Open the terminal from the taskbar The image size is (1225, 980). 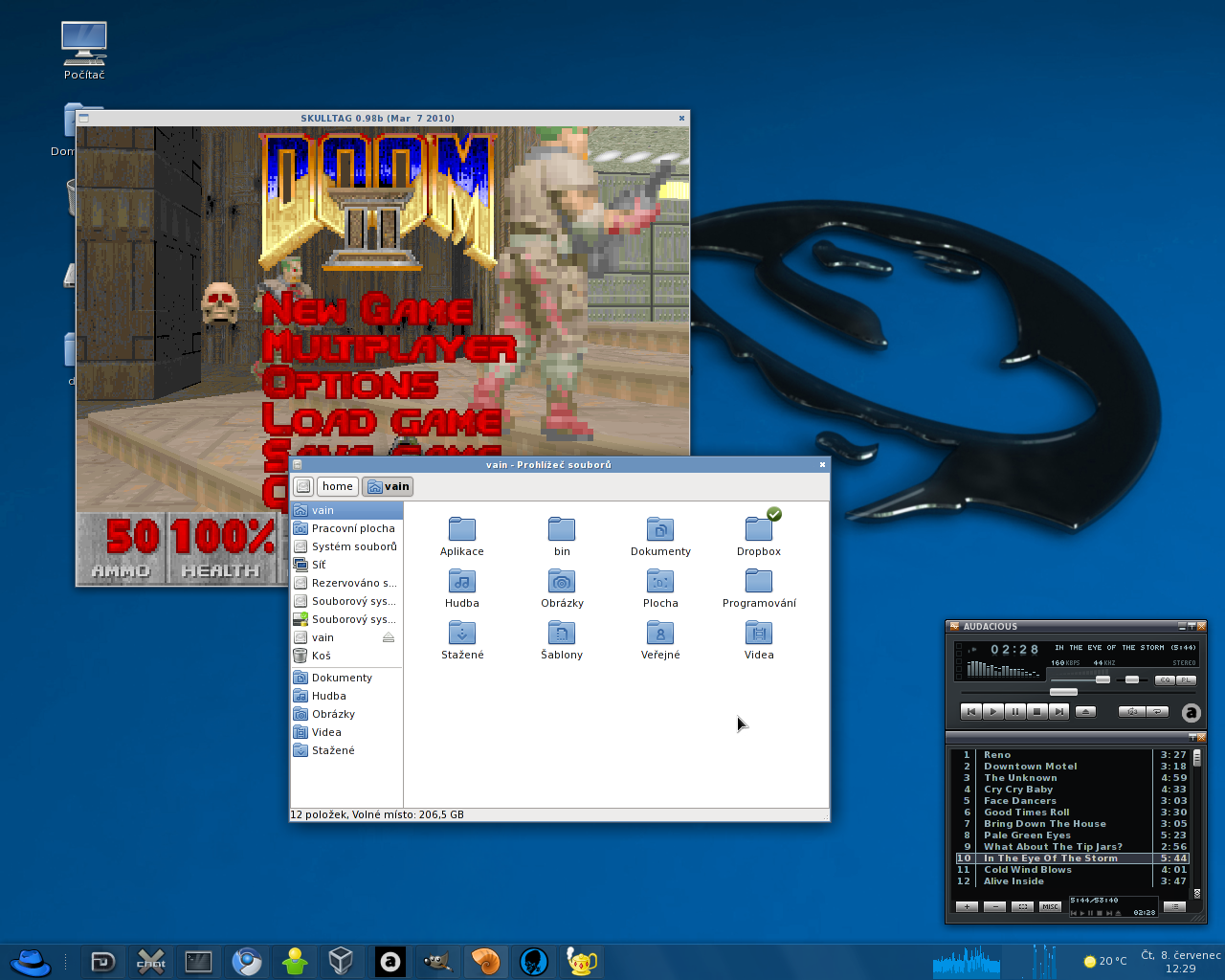click(198, 961)
